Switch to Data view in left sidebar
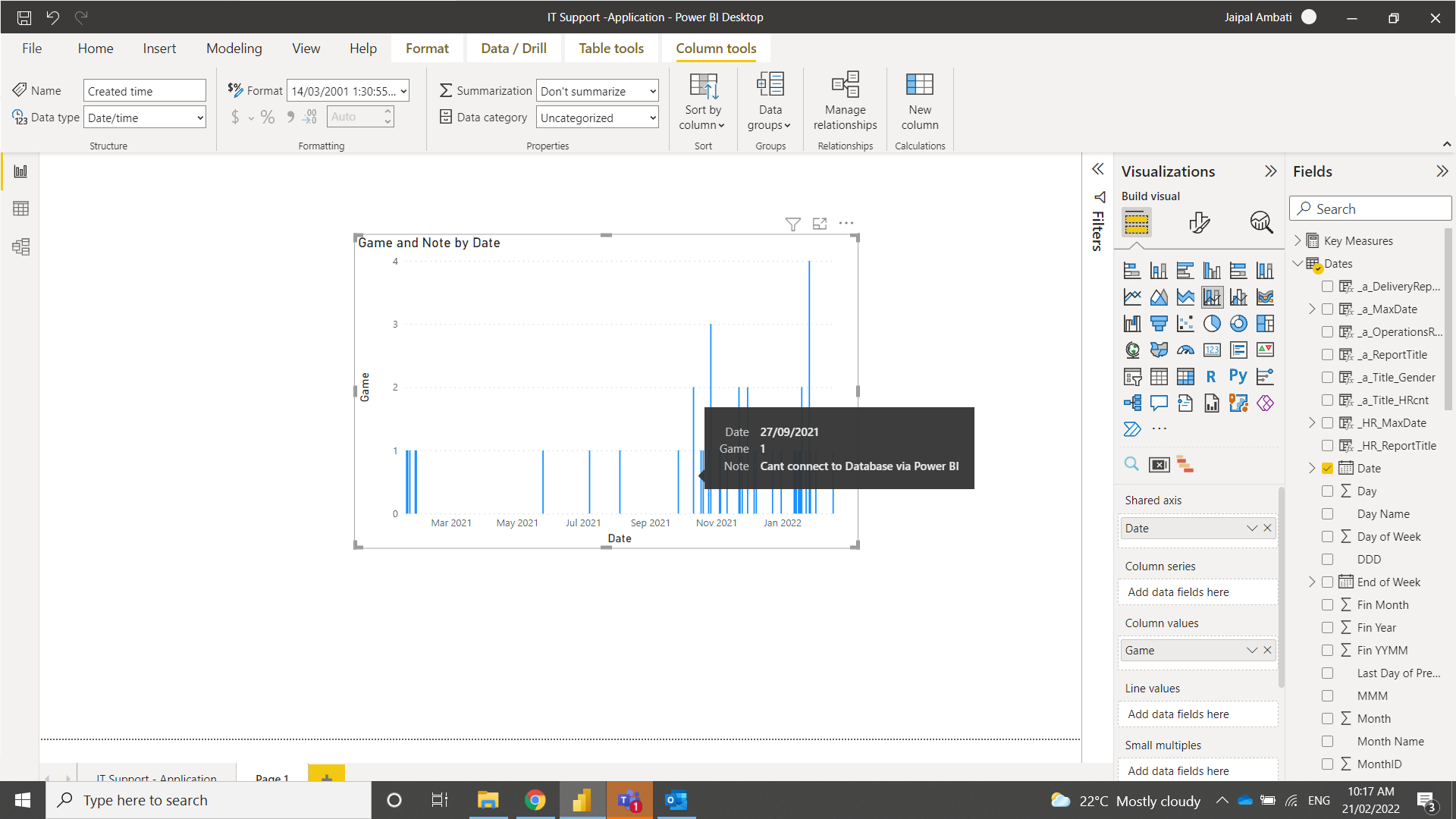 point(20,209)
